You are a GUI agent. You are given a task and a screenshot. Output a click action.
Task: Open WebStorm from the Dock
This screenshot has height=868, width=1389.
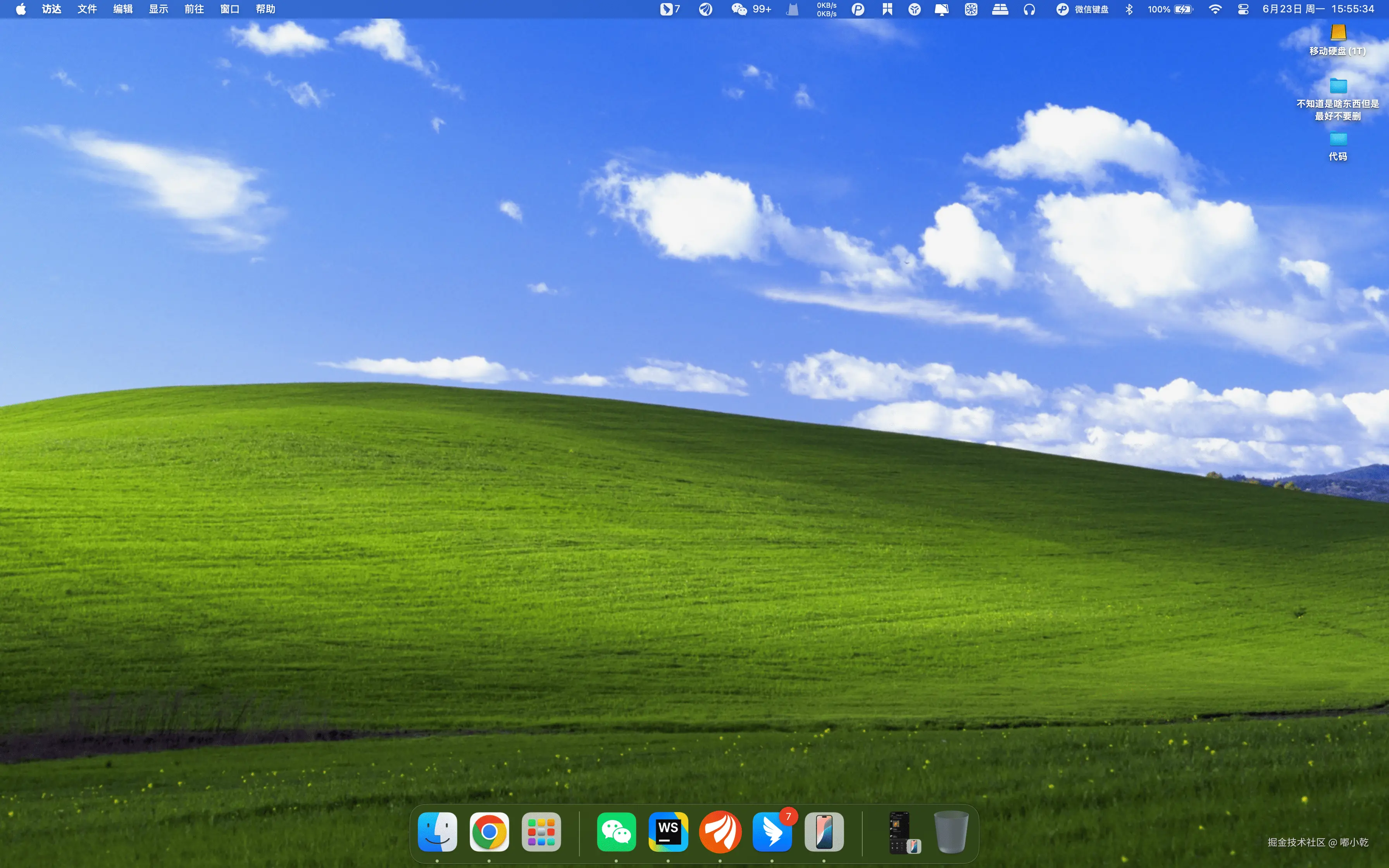[668, 832]
